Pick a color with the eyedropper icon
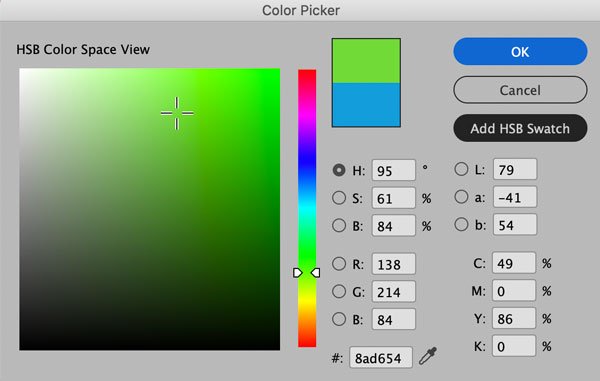 pos(428,356)
